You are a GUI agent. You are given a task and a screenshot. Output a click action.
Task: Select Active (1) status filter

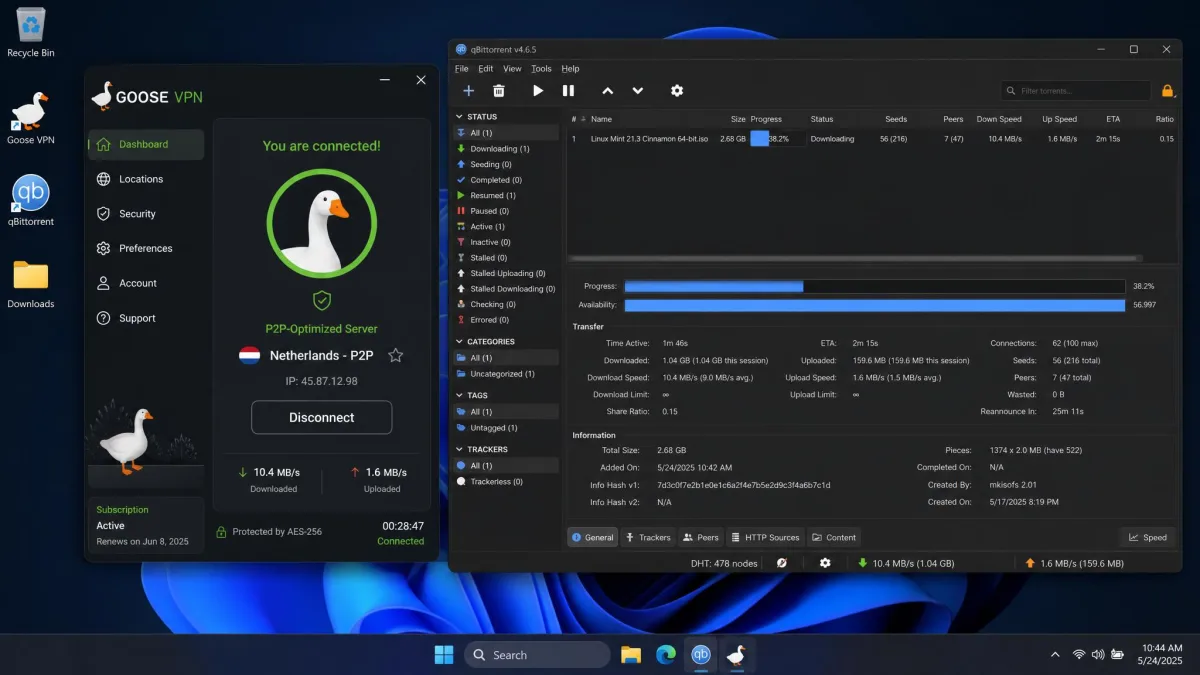[x=506, y=227]
